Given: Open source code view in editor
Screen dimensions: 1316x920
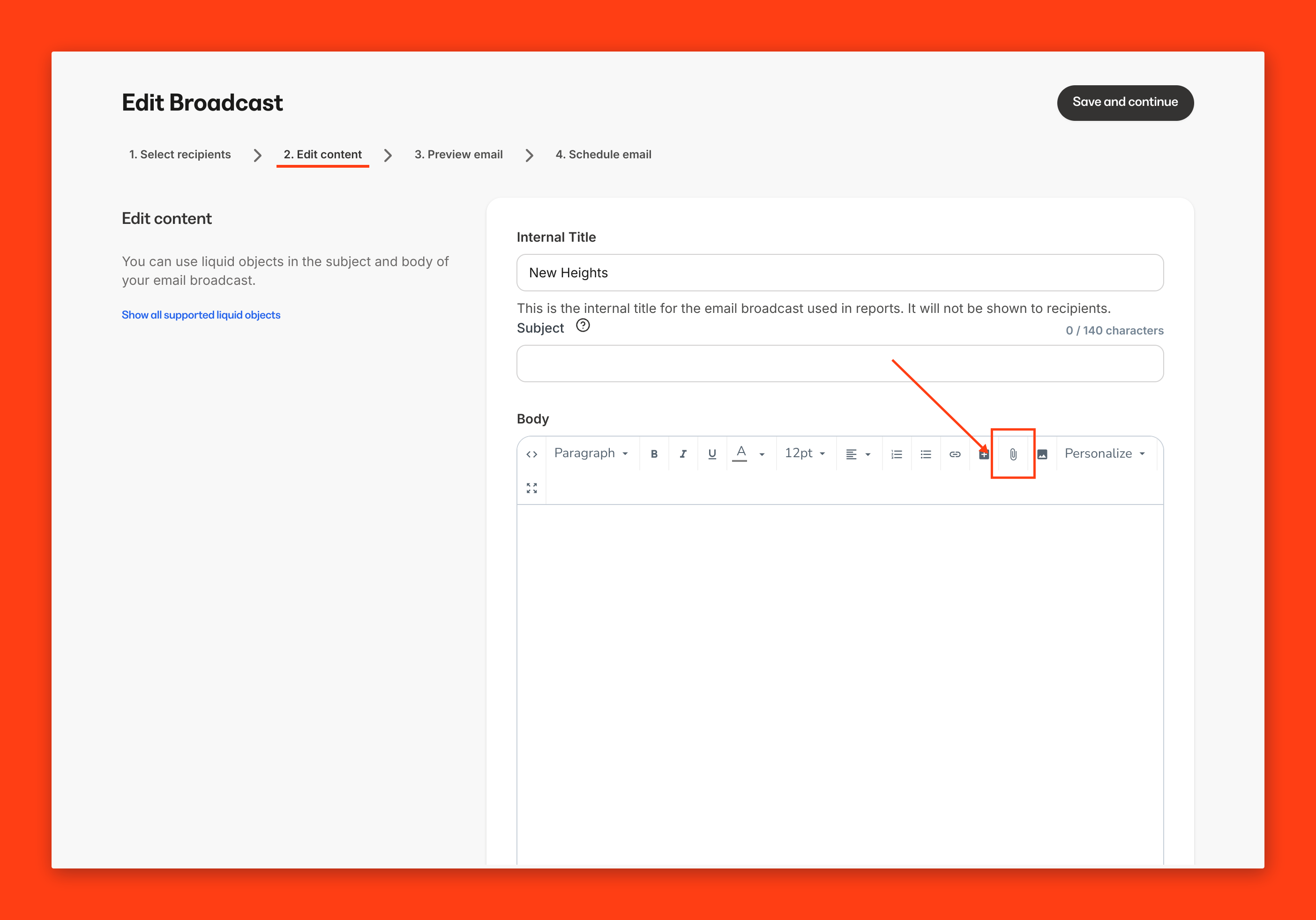Looking at the screenshot, I should [531, 454].
